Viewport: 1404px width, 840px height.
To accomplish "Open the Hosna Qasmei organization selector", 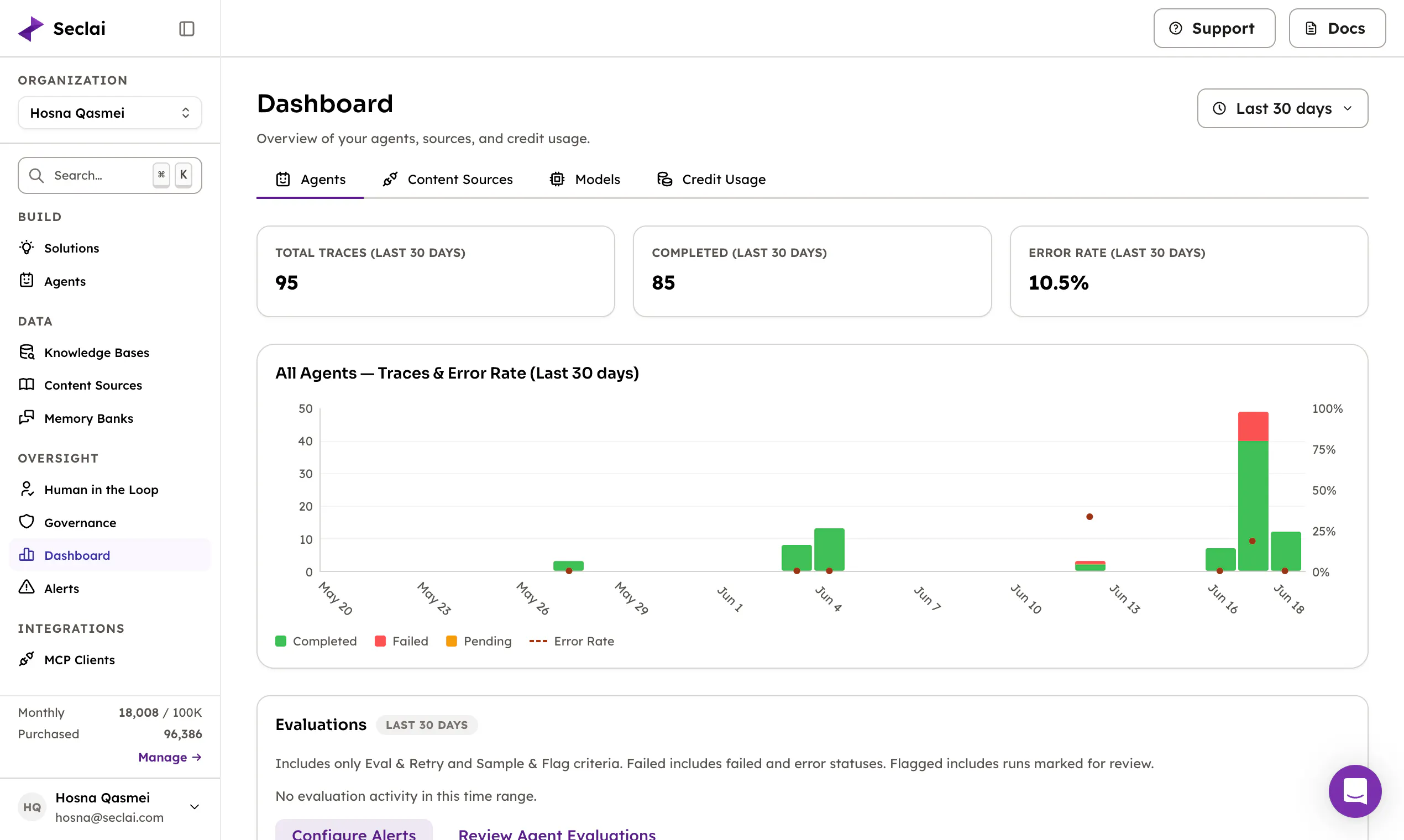I will (110, 113).
